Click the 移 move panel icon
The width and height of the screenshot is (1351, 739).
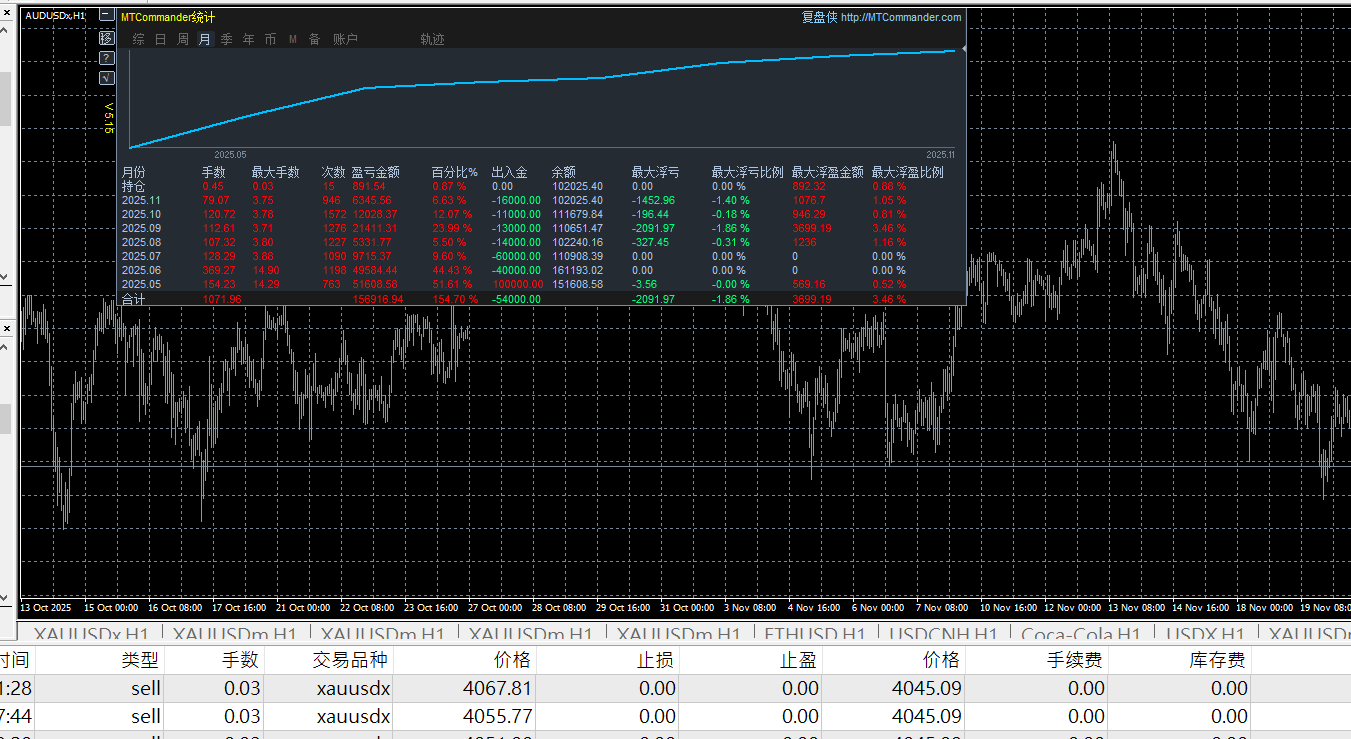click(107, 38)
